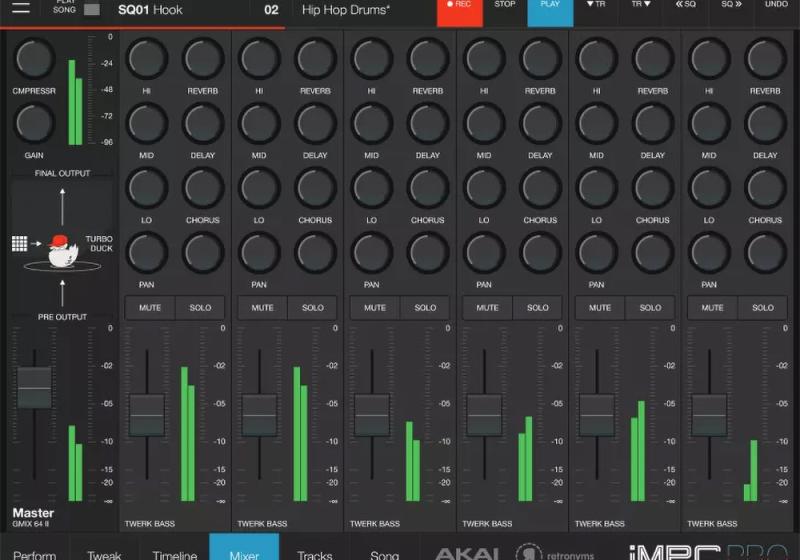
Task: Go to the next track with TR▼
Action: click(641, 12)
